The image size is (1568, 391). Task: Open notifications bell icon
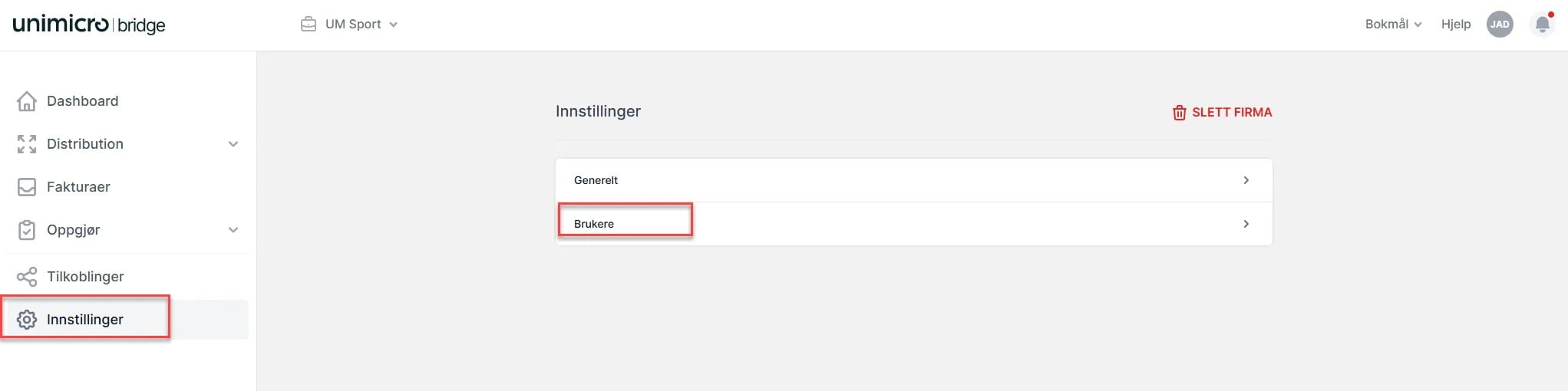coord(1543,25)
